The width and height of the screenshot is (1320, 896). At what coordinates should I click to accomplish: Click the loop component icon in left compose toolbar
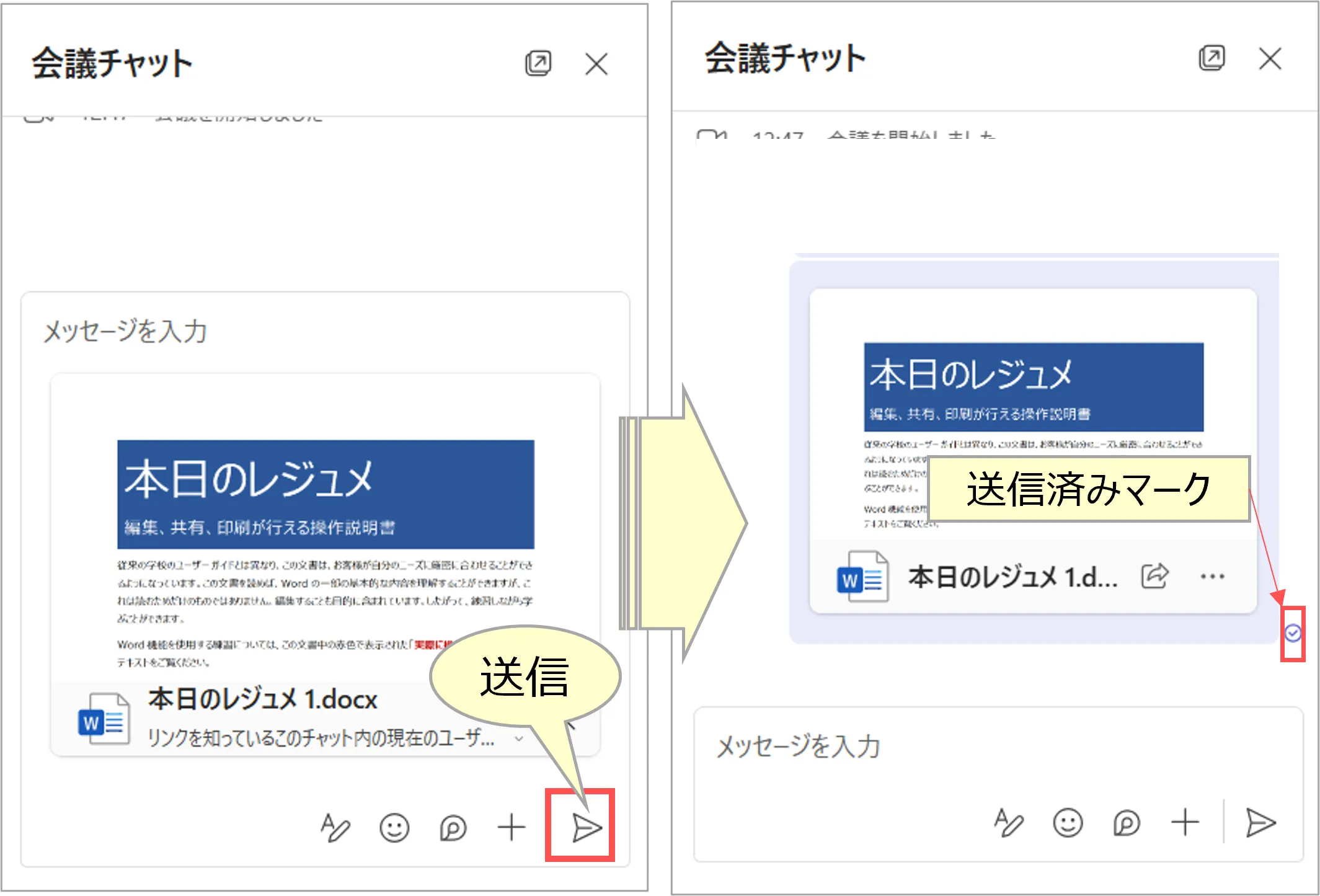click(x=453, y=827)
